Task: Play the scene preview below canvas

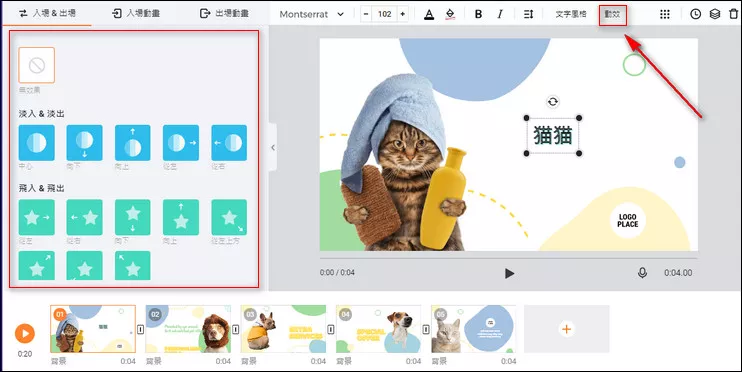Action: (x=509, y=273)
